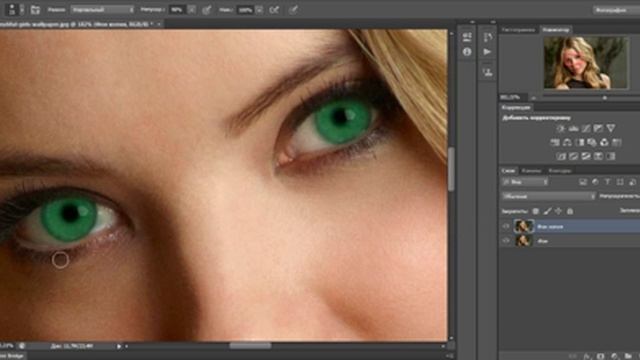Add a Hue/Saturation adjustment layer
The width and height of the screenshot is (640, 360).
pos(555,142)
